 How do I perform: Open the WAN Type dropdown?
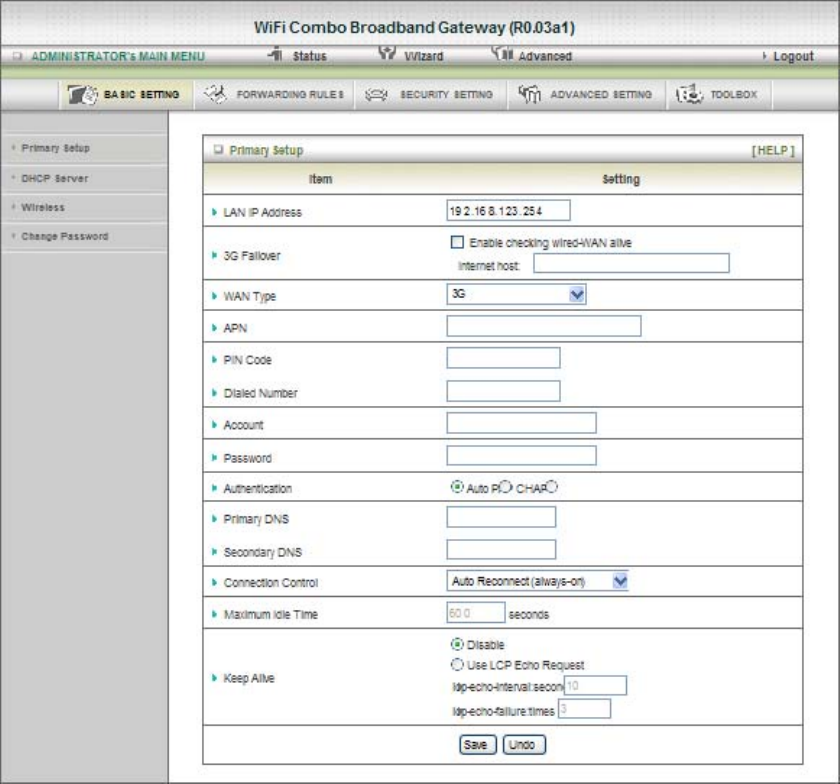516,294
